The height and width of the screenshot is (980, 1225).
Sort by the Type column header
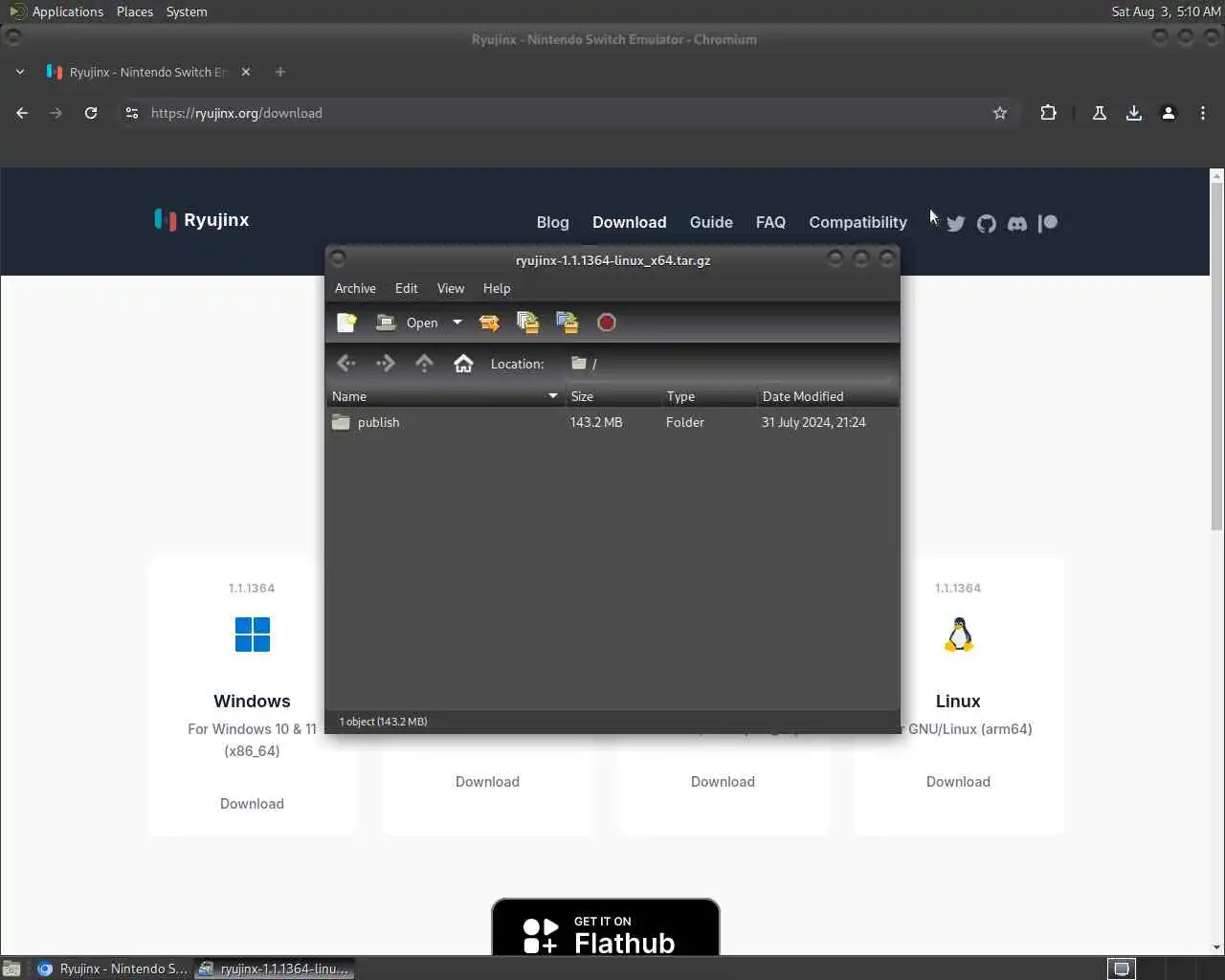tap(709, 396)
